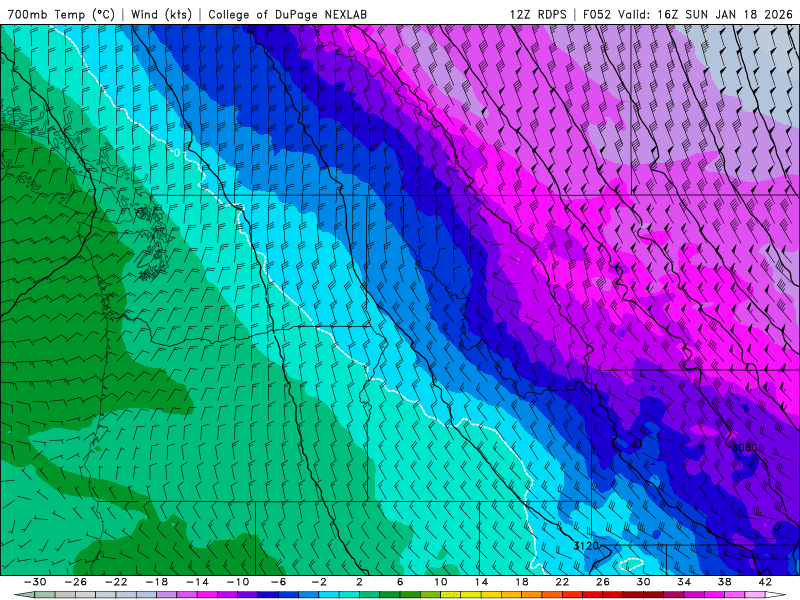Click the '12Z RDPS' model run label
The image size is (800, 600).
pyautogui.click(x=538, y=14)
